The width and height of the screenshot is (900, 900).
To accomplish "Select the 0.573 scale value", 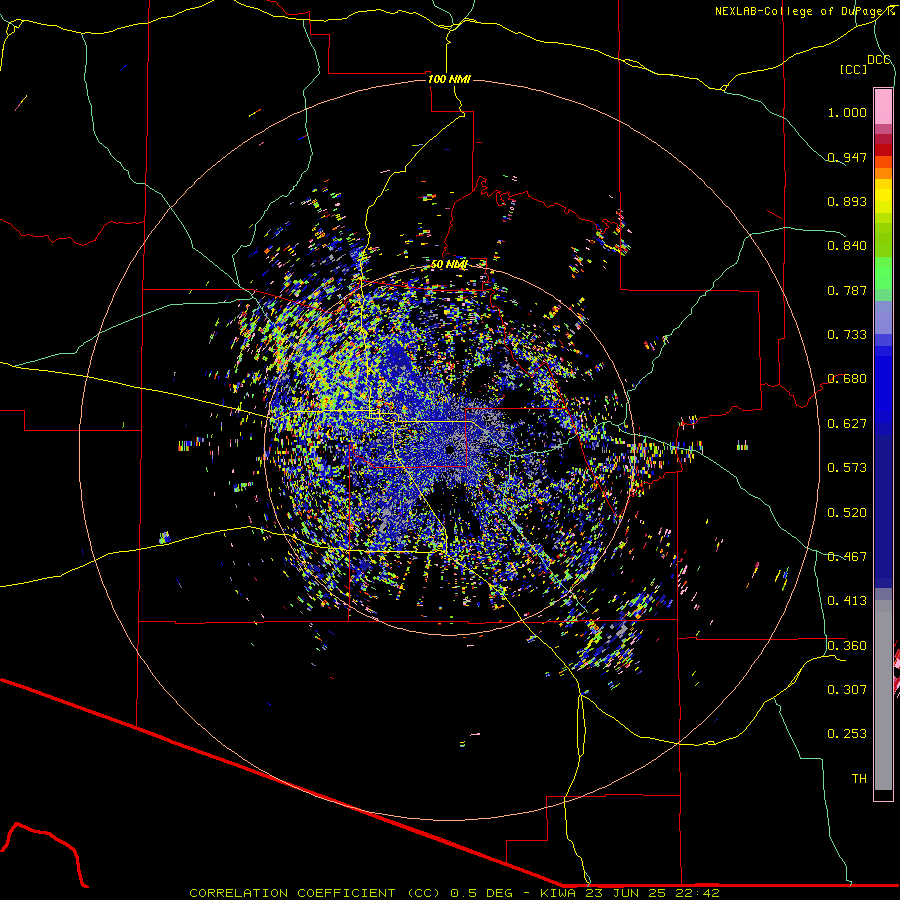I will point(847,468).
